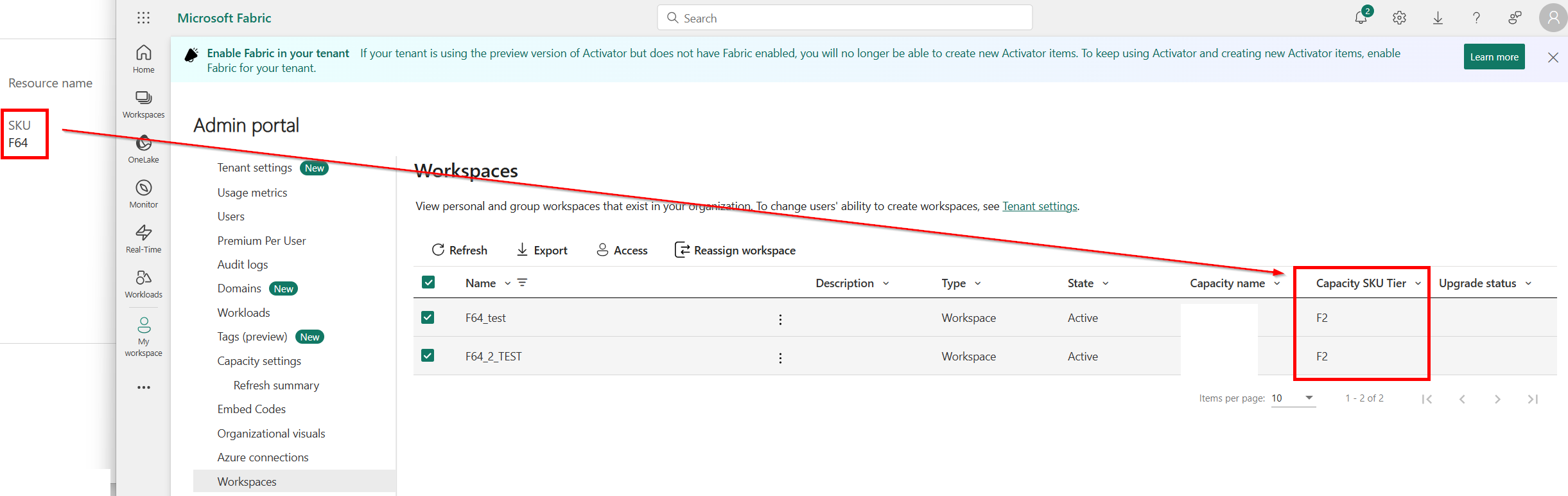The width and height of the screenshot is (1568, 496).
Task: Open feedback icon in header
Action: (x=1515, y=18)
